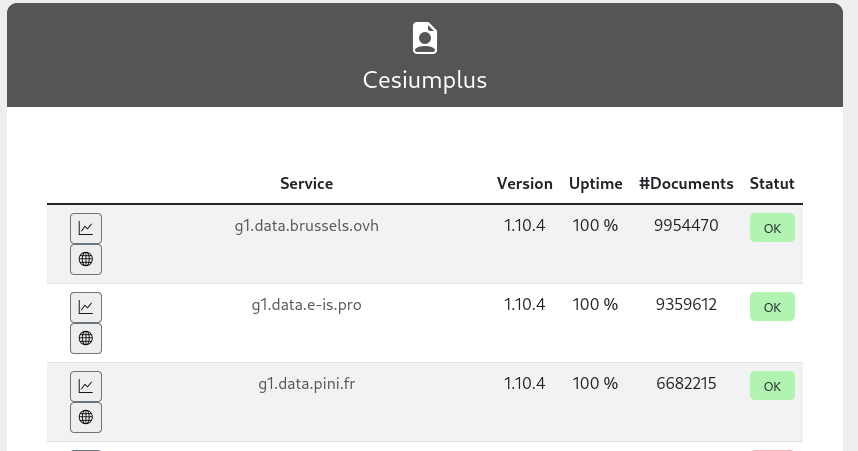Show chart for g1.data.e-is.pro

86,307
